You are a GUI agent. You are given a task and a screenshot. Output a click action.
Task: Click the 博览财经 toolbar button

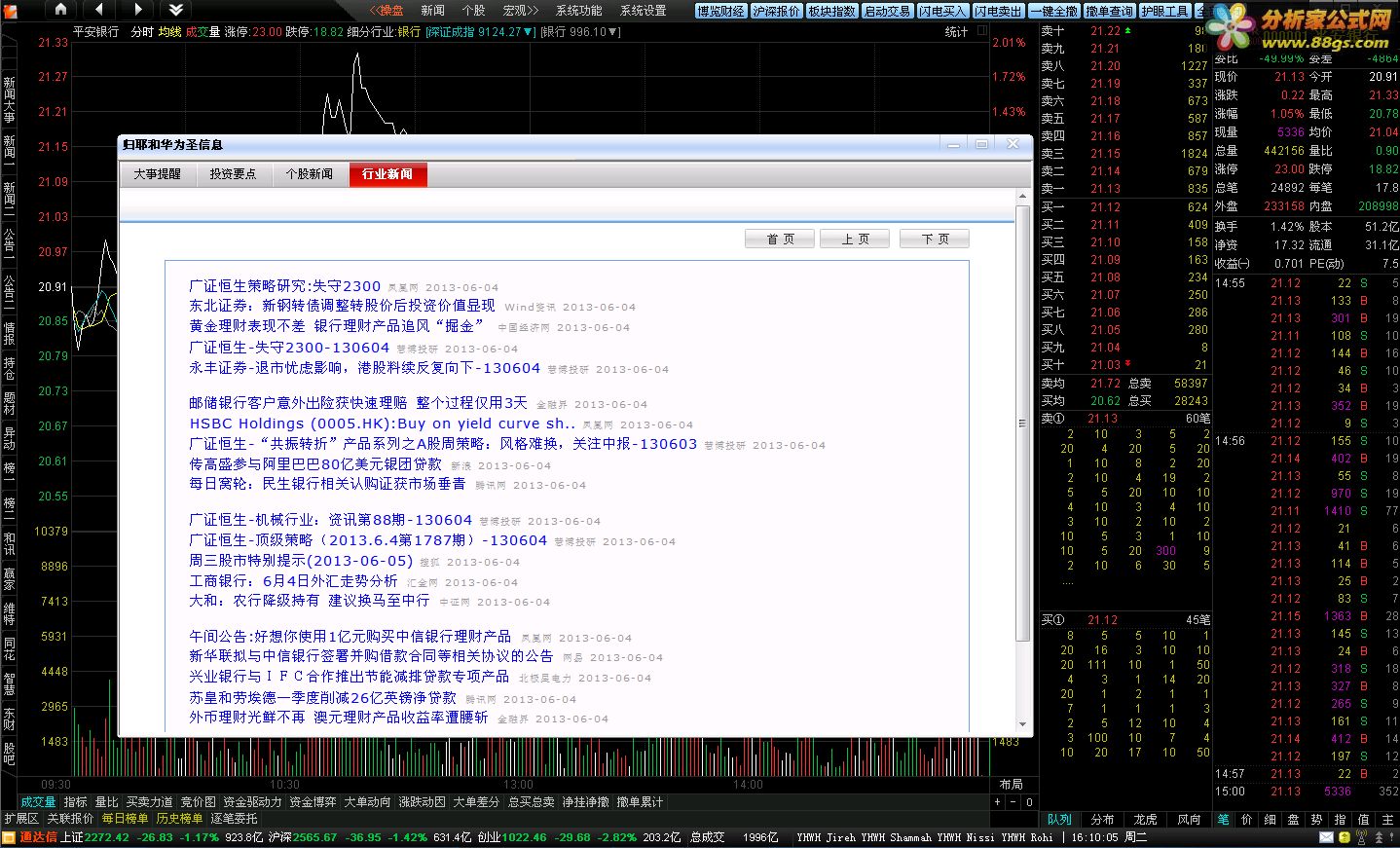pyautogui.click(x=721, y=11)
